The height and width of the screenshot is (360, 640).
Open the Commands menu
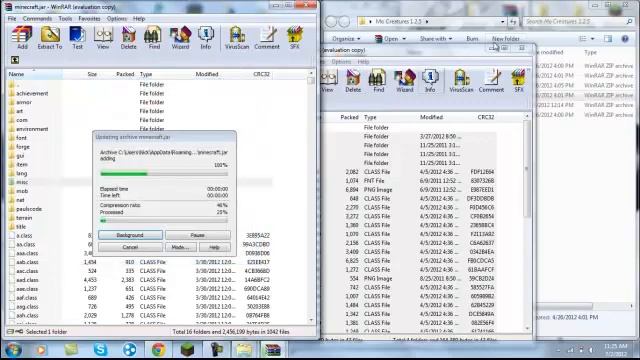point(37,18)
